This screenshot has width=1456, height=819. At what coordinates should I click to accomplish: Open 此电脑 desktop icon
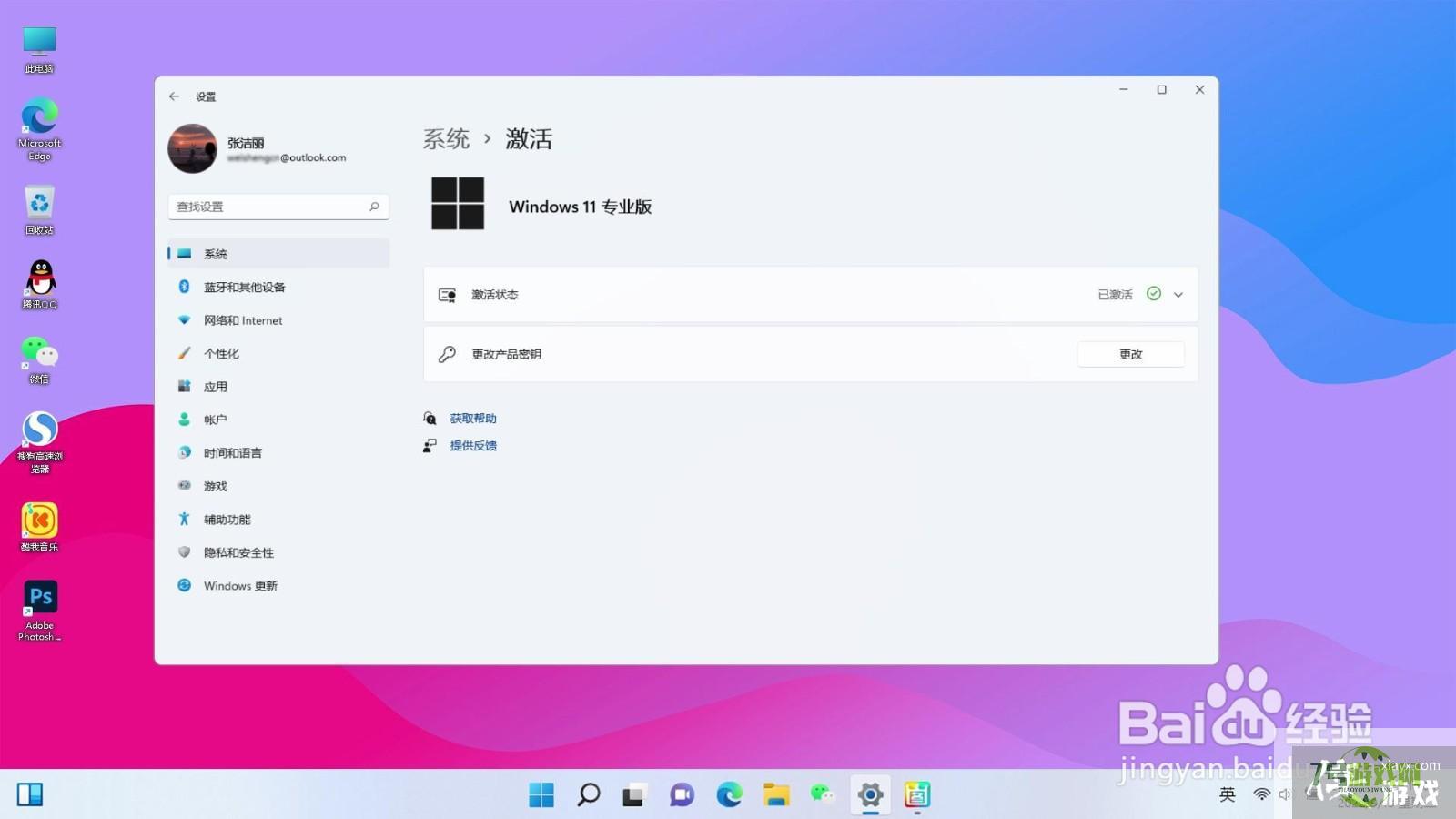coord(39,50)
